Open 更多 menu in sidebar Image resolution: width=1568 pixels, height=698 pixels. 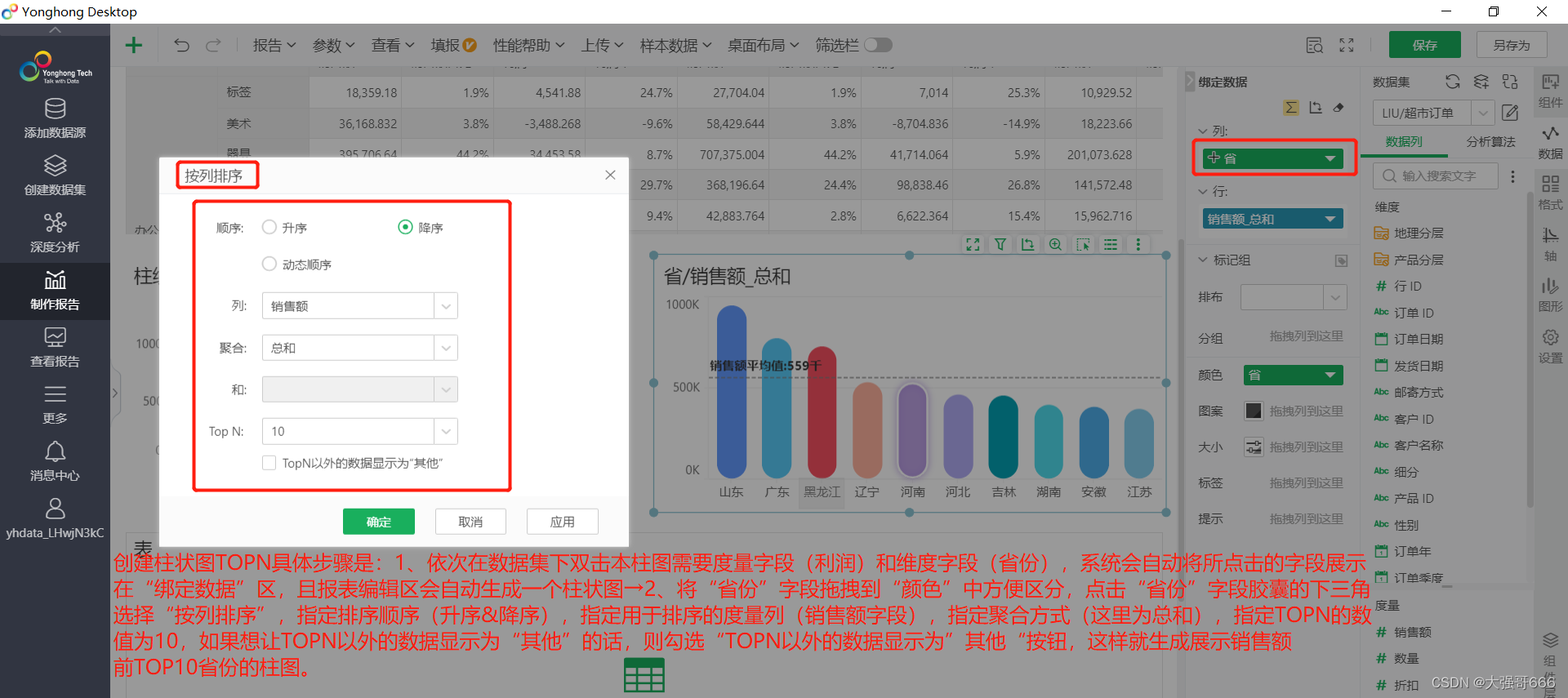click(55, 404)
